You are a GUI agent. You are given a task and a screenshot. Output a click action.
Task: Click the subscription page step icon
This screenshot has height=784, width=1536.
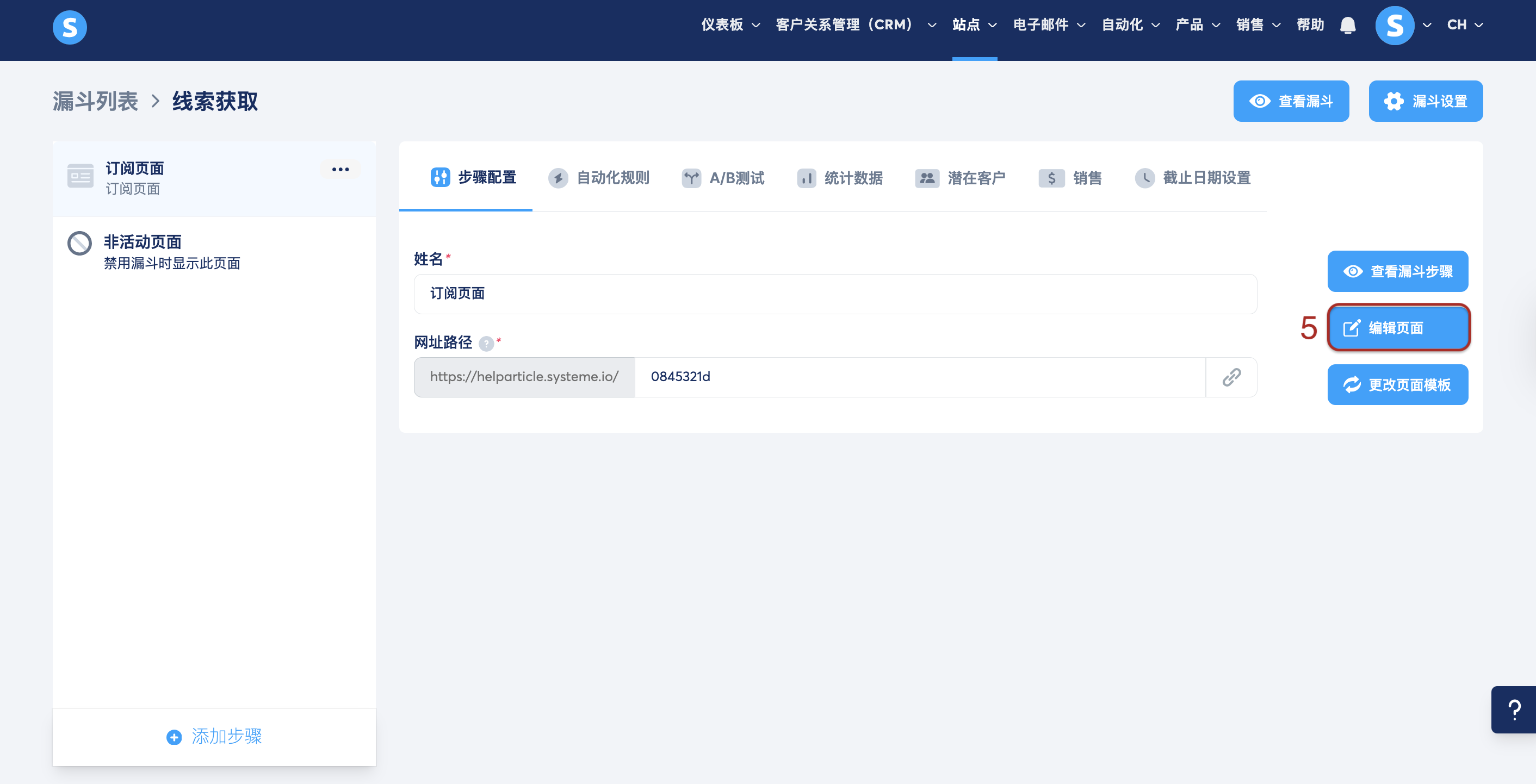pos(80,176)
